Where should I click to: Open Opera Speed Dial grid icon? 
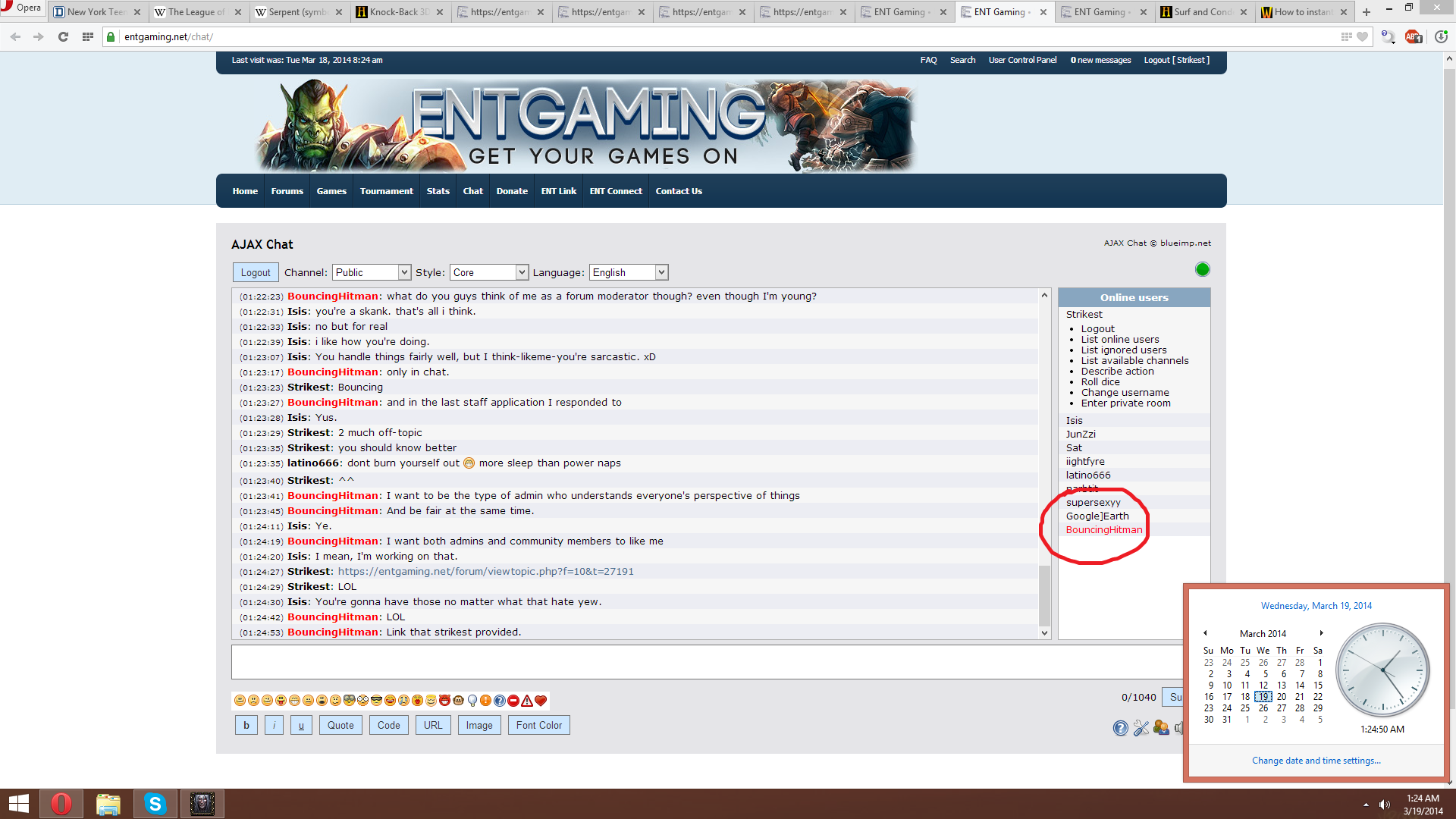[88, 36]
